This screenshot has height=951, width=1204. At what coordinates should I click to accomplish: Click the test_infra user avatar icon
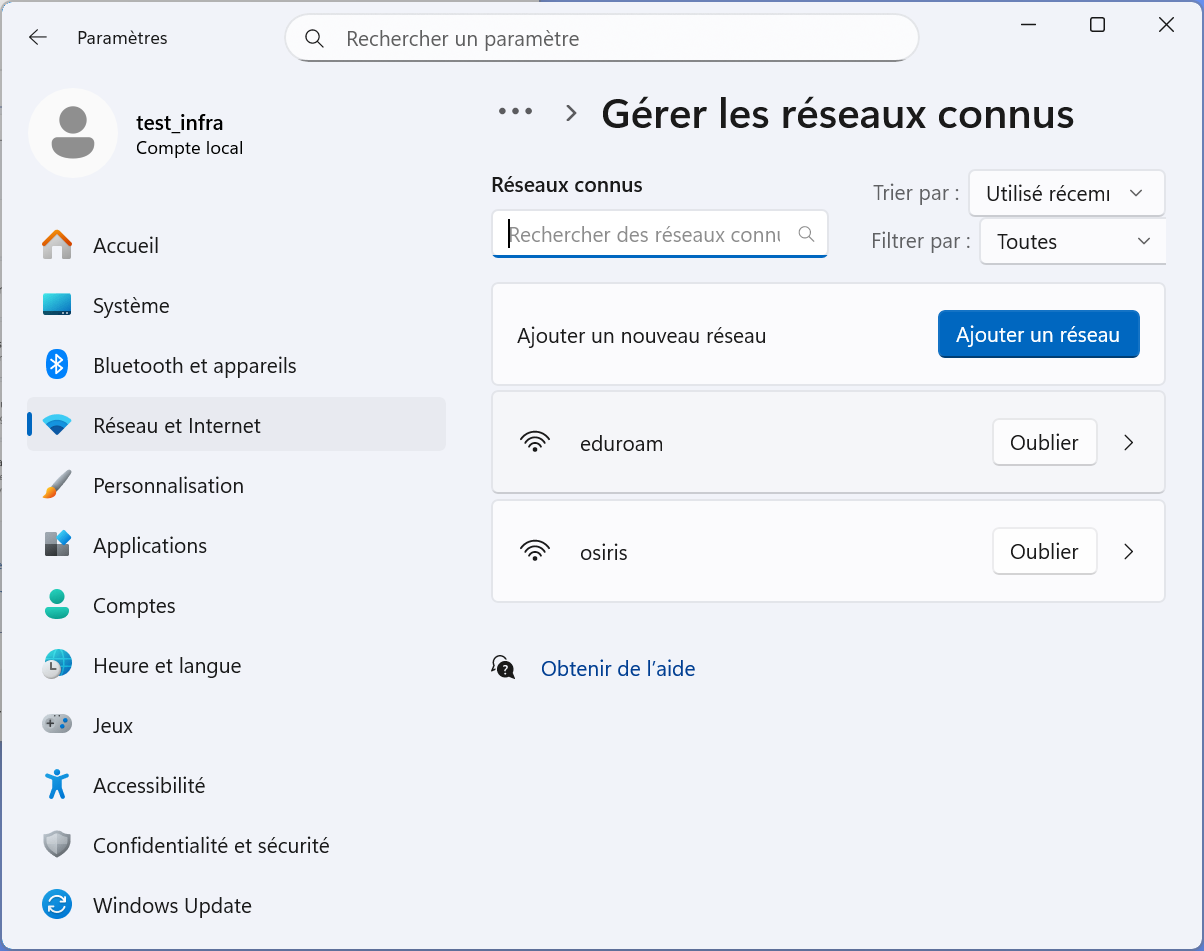point(72,133)
